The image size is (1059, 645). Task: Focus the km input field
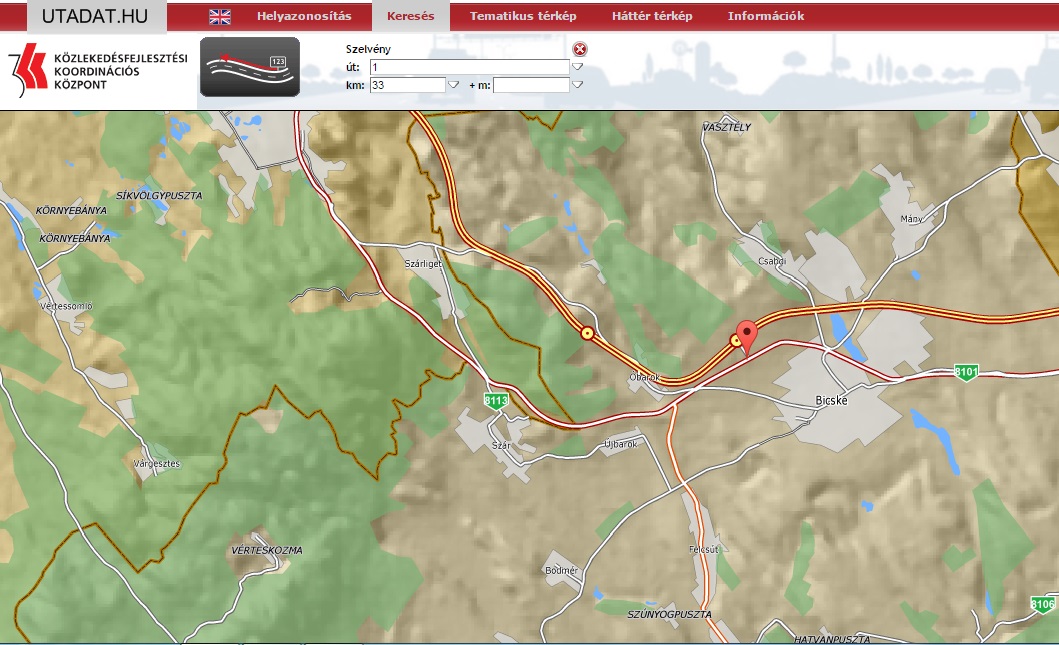tap(406, 85)
